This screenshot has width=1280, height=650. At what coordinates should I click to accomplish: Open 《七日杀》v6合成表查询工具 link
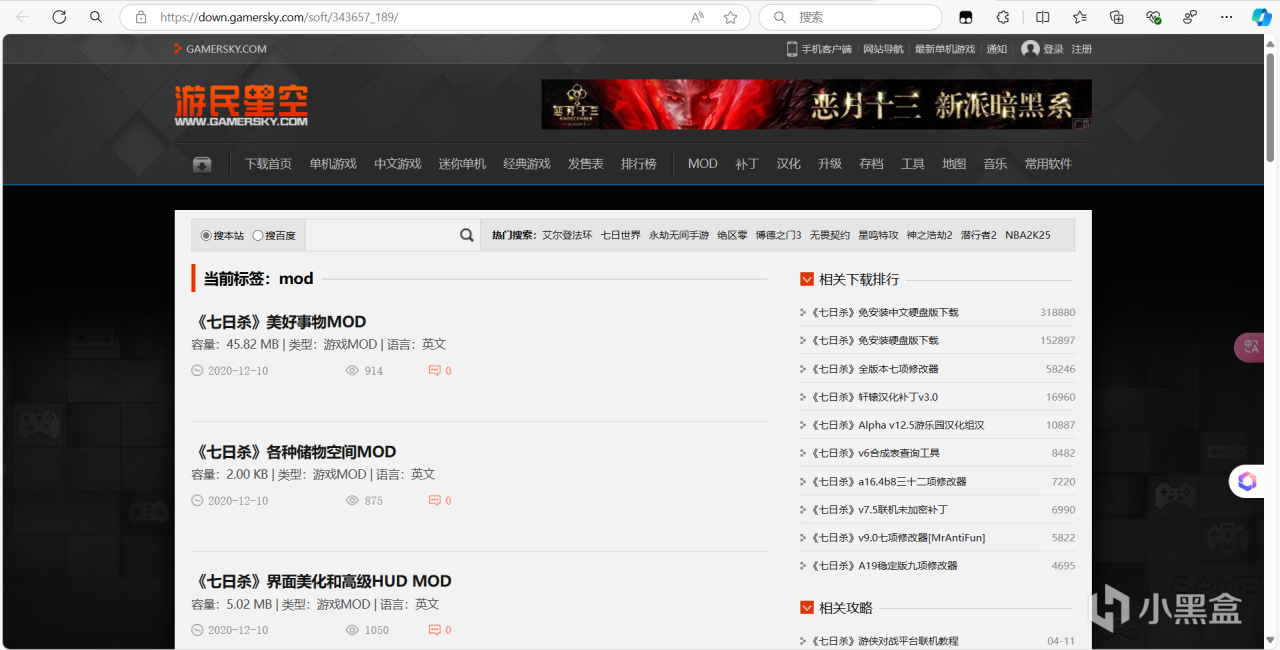875,453
